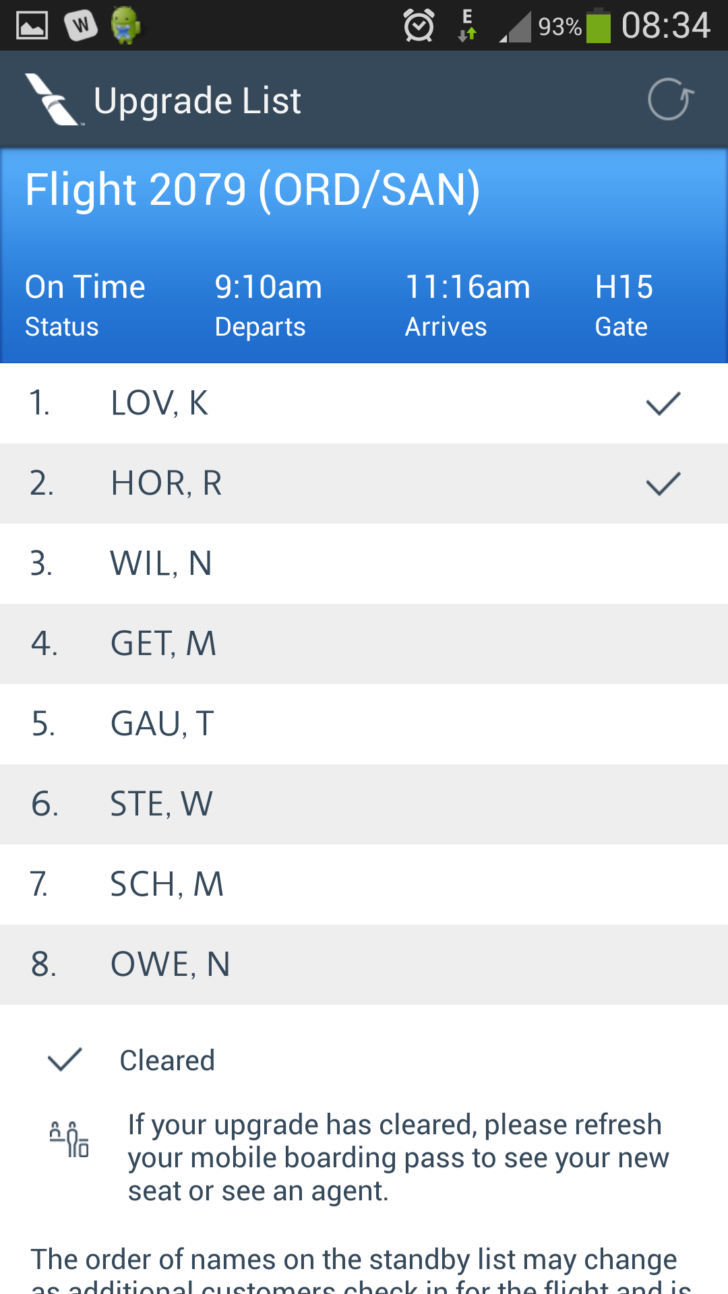Select passenger GET, M row

coord(364,644)
